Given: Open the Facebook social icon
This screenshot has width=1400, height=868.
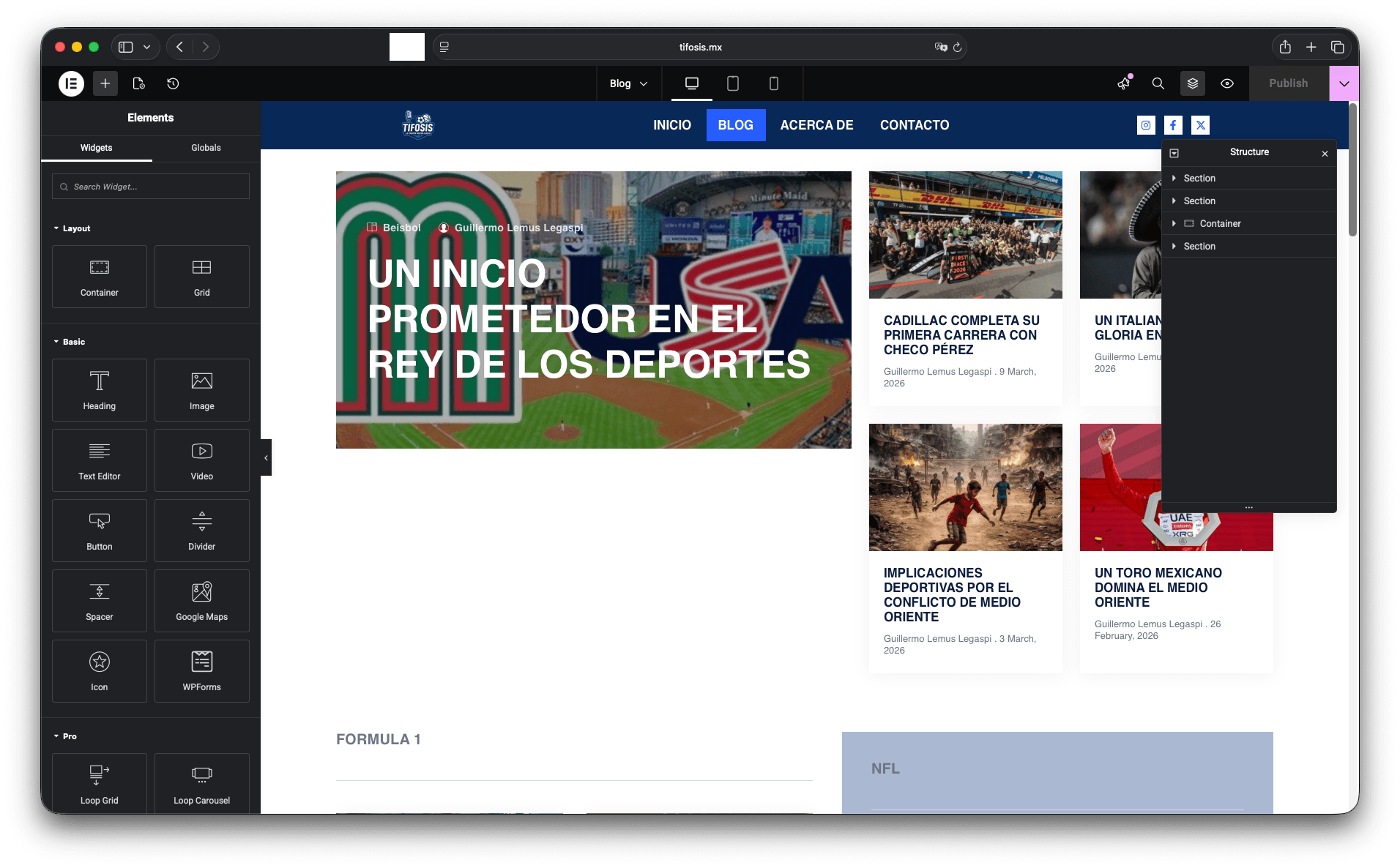Looking at the screenshot, I should point(1173,125).
